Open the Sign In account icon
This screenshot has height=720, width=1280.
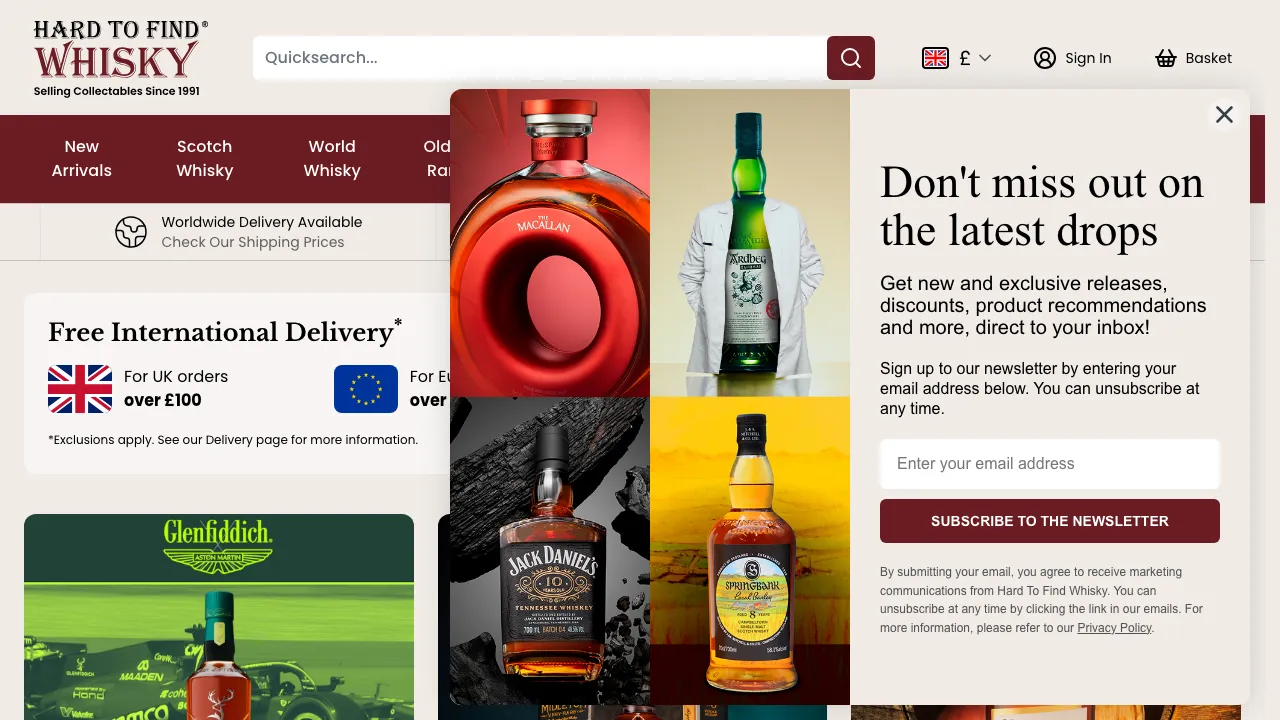1044,58
